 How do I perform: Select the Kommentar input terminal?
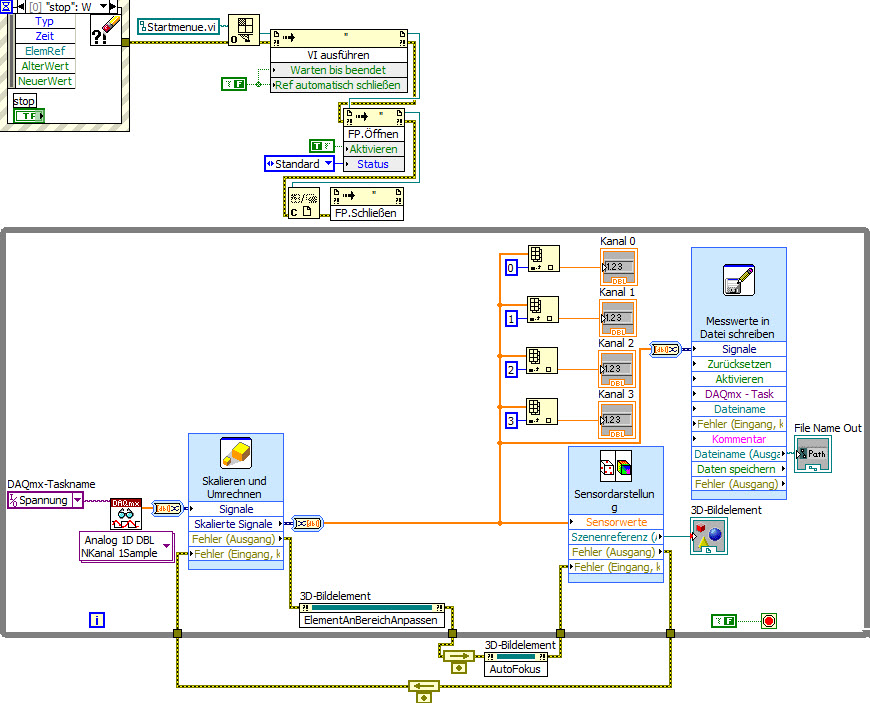coord(739,439)
